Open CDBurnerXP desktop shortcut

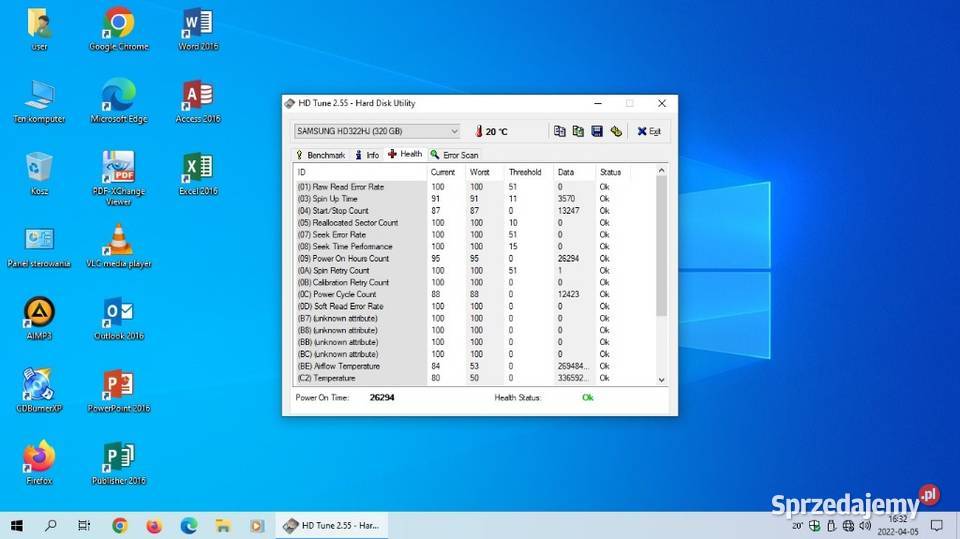click(39, 391)
